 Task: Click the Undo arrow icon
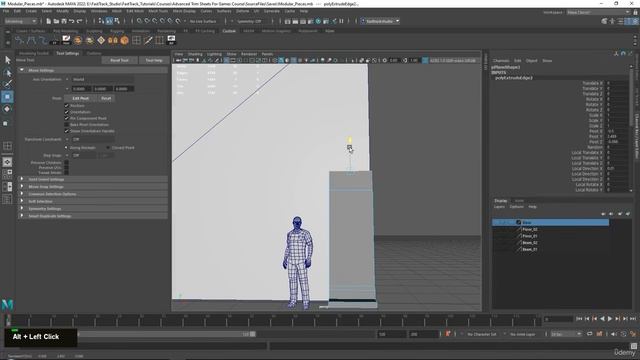(72, 21)
